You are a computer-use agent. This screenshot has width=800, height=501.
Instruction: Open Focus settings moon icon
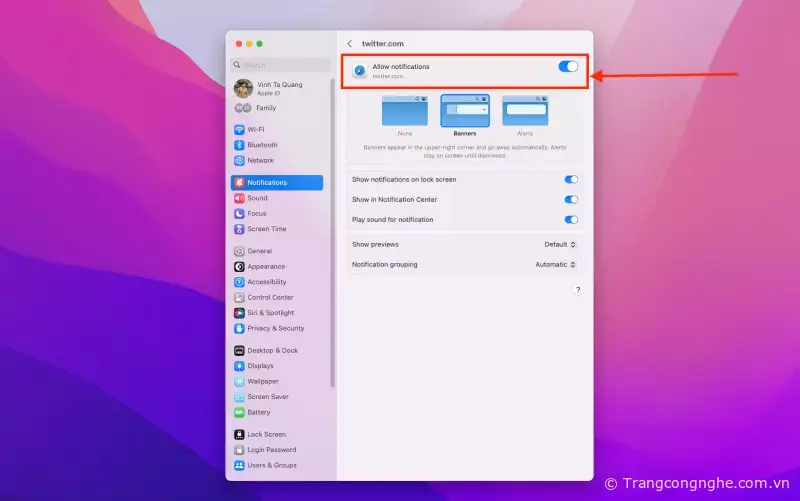point(239,213)
